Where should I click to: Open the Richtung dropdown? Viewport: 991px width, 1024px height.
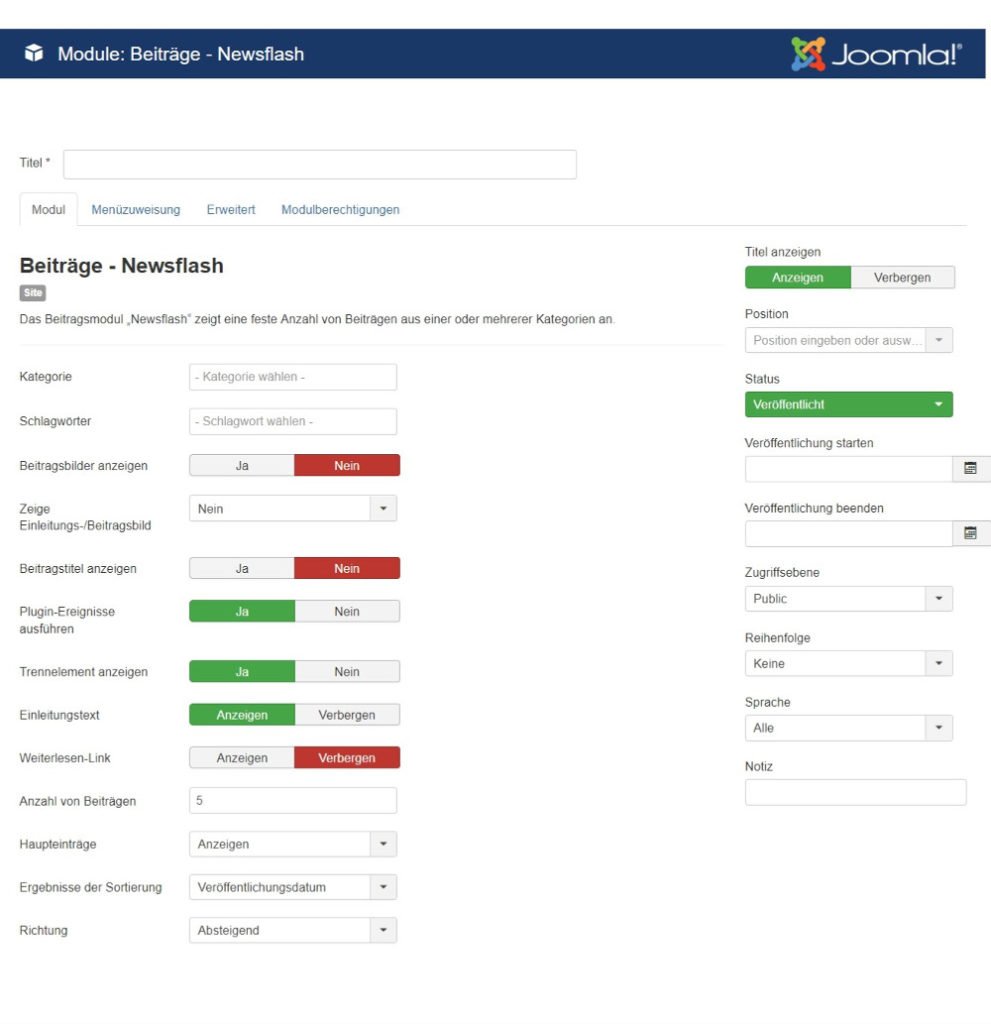[293, 930]
